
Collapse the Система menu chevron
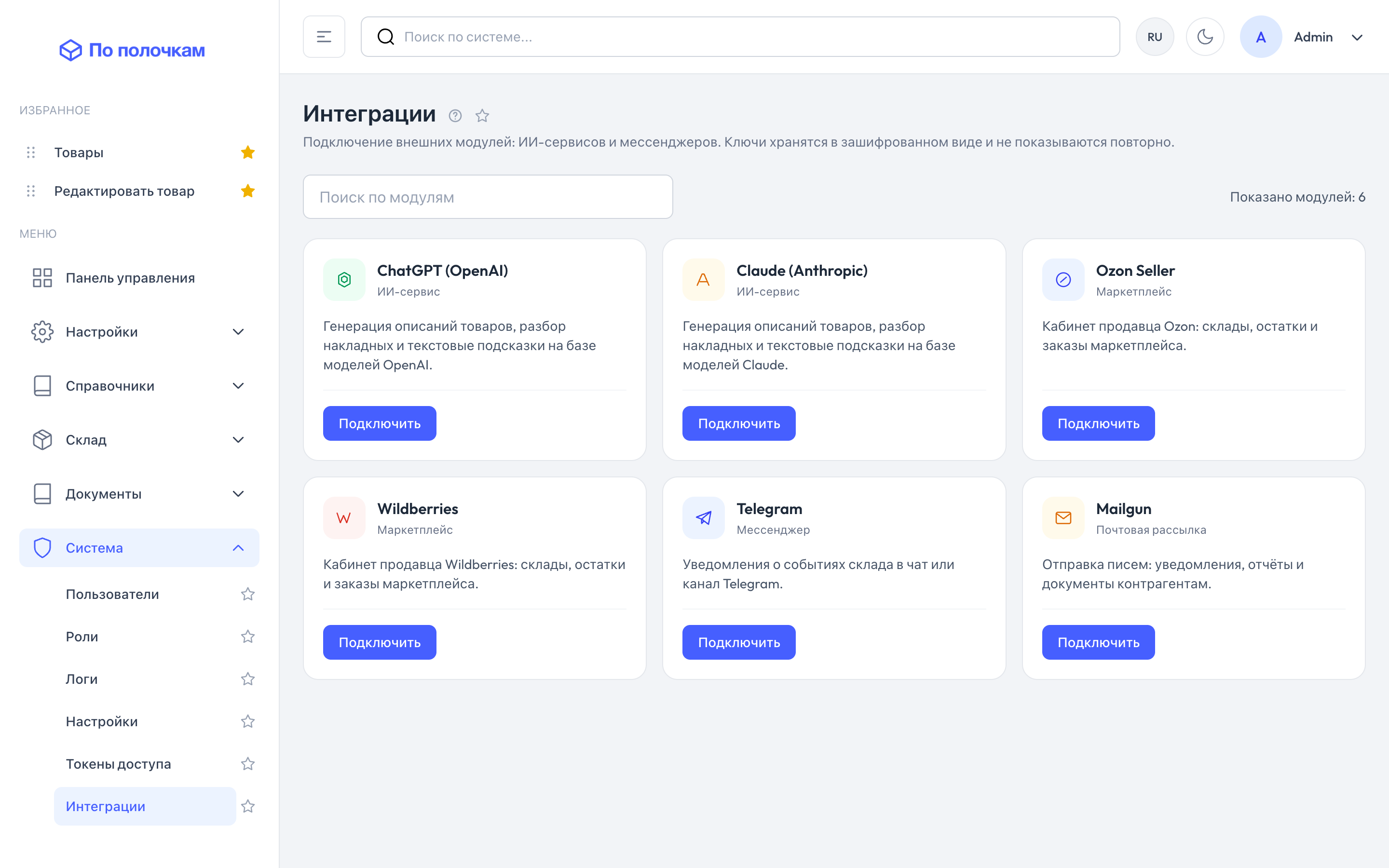click(238, 548)
